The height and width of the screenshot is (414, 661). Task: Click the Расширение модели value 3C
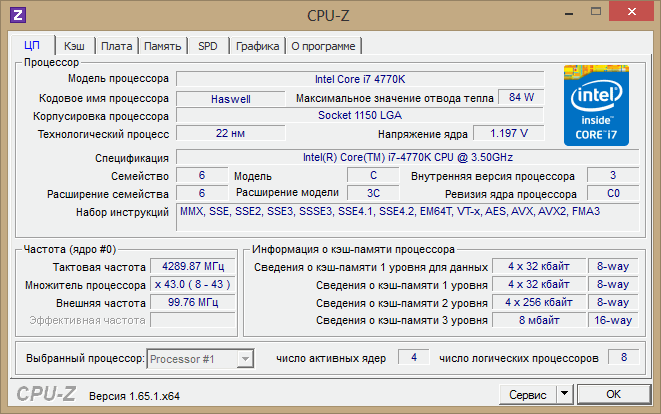(x=373, y=193)
